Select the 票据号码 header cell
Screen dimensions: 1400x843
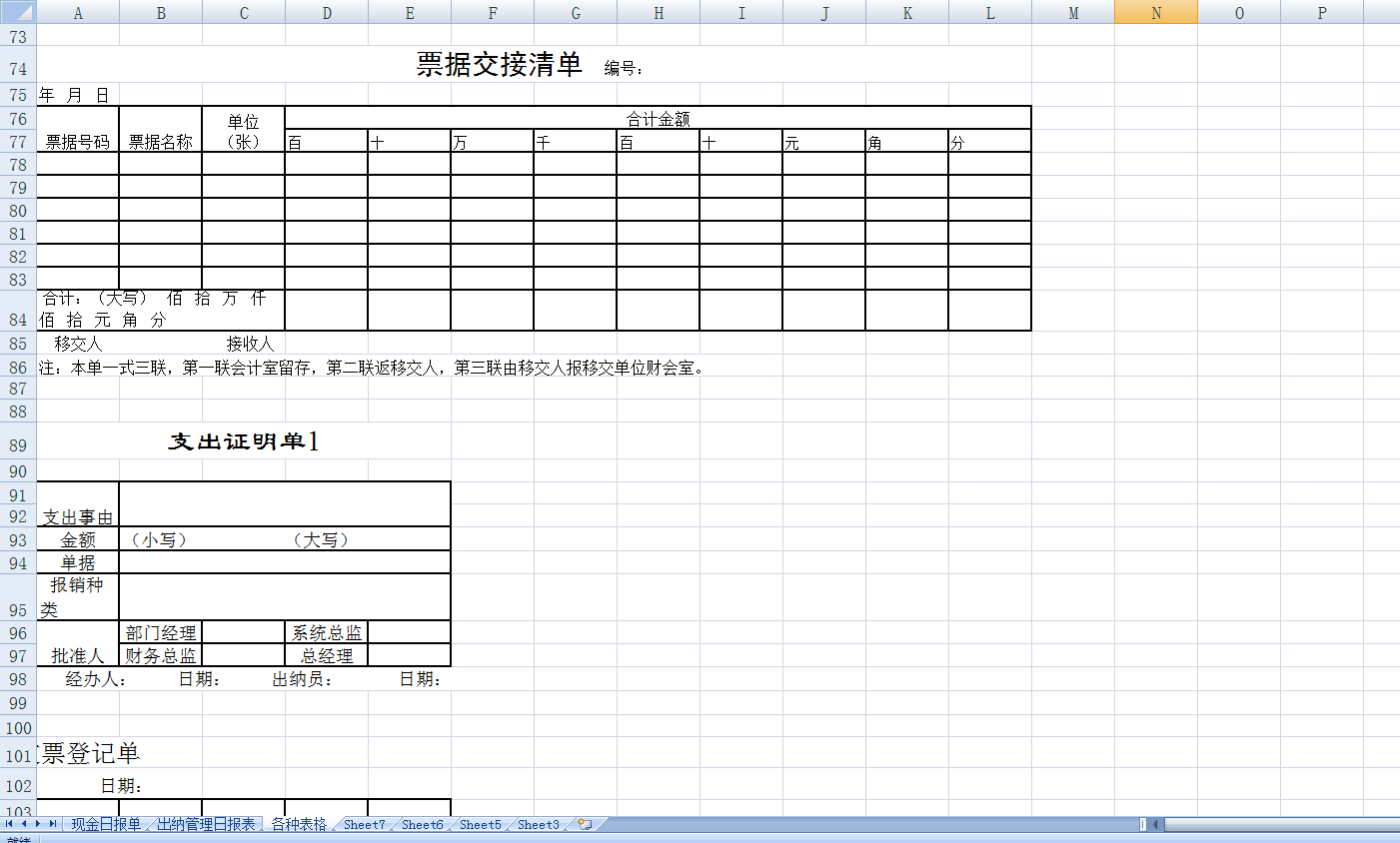point(78,130)
